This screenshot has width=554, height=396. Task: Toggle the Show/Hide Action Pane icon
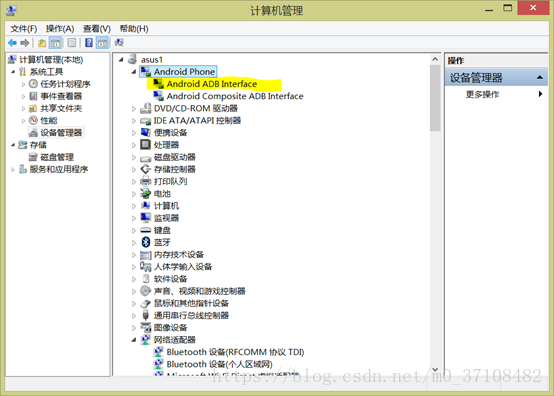(102, 43)
